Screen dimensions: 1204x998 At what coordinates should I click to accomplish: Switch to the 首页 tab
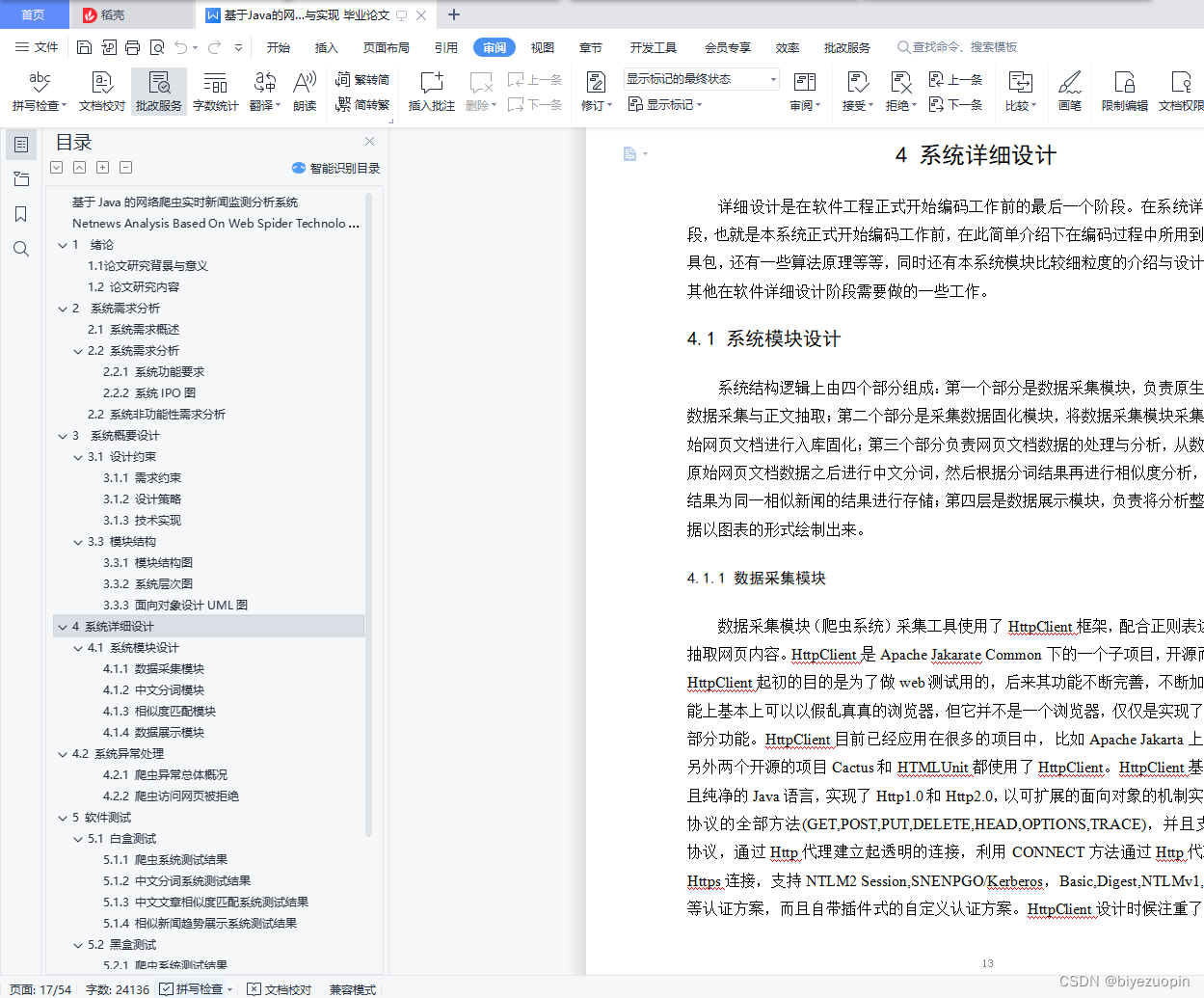click(x=34, y=14)
